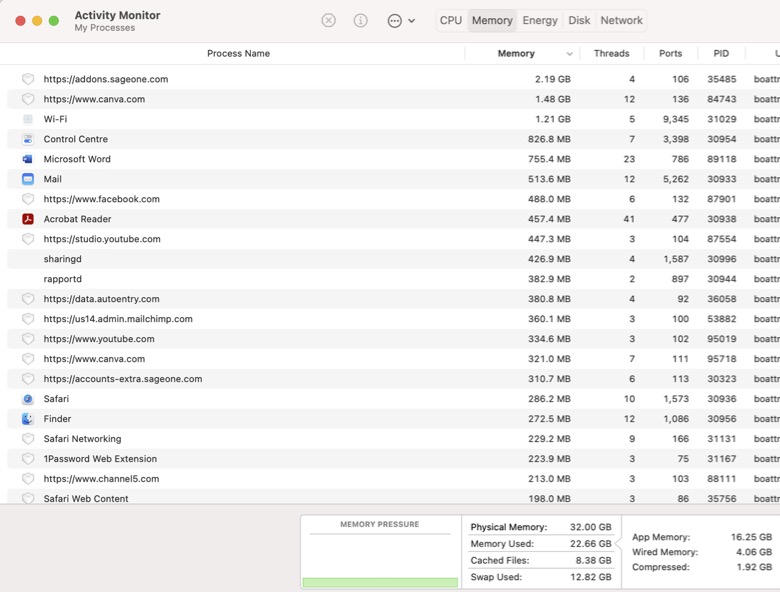Click the Safari Web Content shield icon
The height and width of the screenshot is (592, 780).
(28, 498)
